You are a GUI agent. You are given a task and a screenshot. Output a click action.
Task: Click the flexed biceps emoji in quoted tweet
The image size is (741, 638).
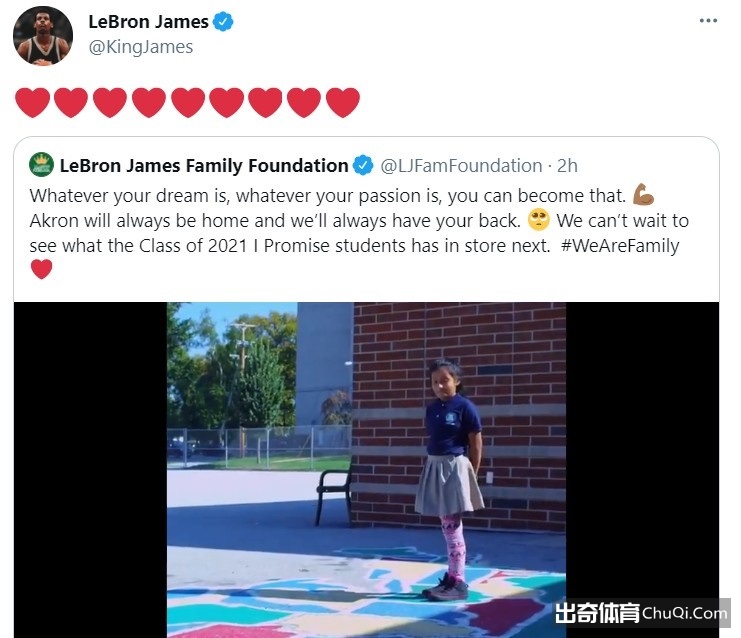(x=643, y=194)
